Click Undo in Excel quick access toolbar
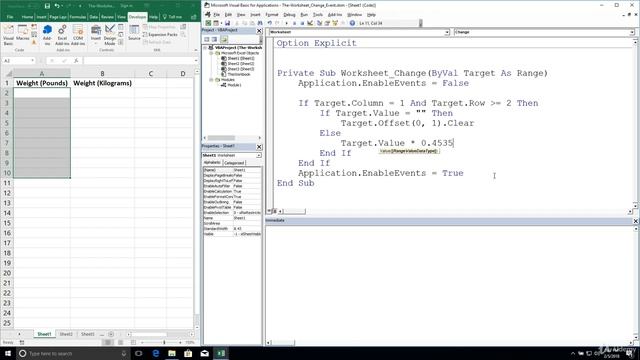 click(x=57, y=6)
